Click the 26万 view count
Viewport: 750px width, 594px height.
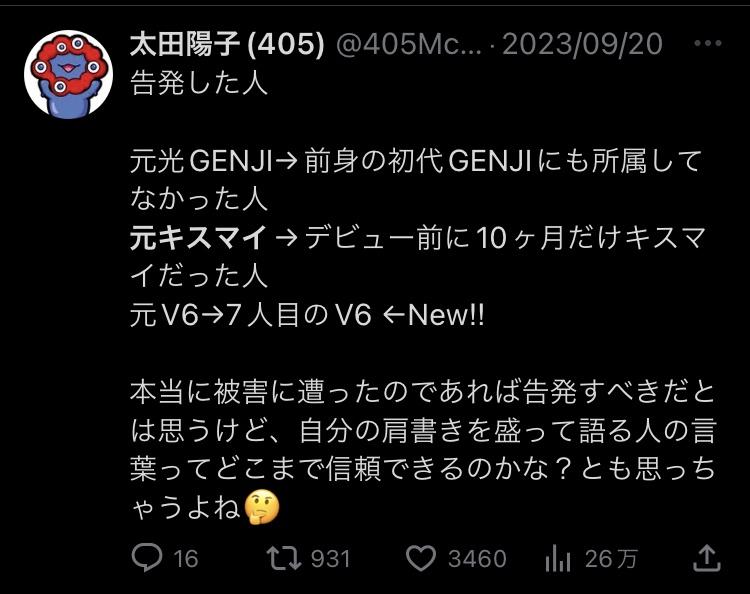coord(611,559)
